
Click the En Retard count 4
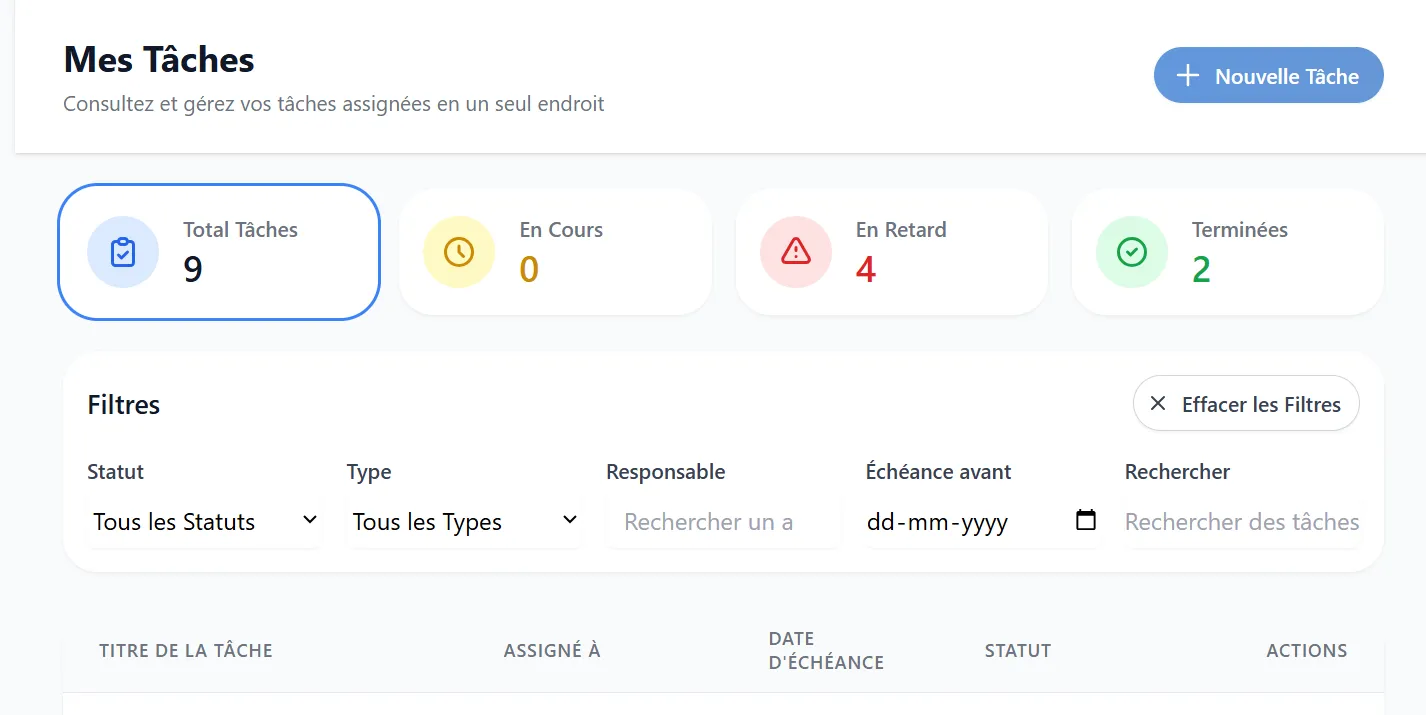[866, 270]
